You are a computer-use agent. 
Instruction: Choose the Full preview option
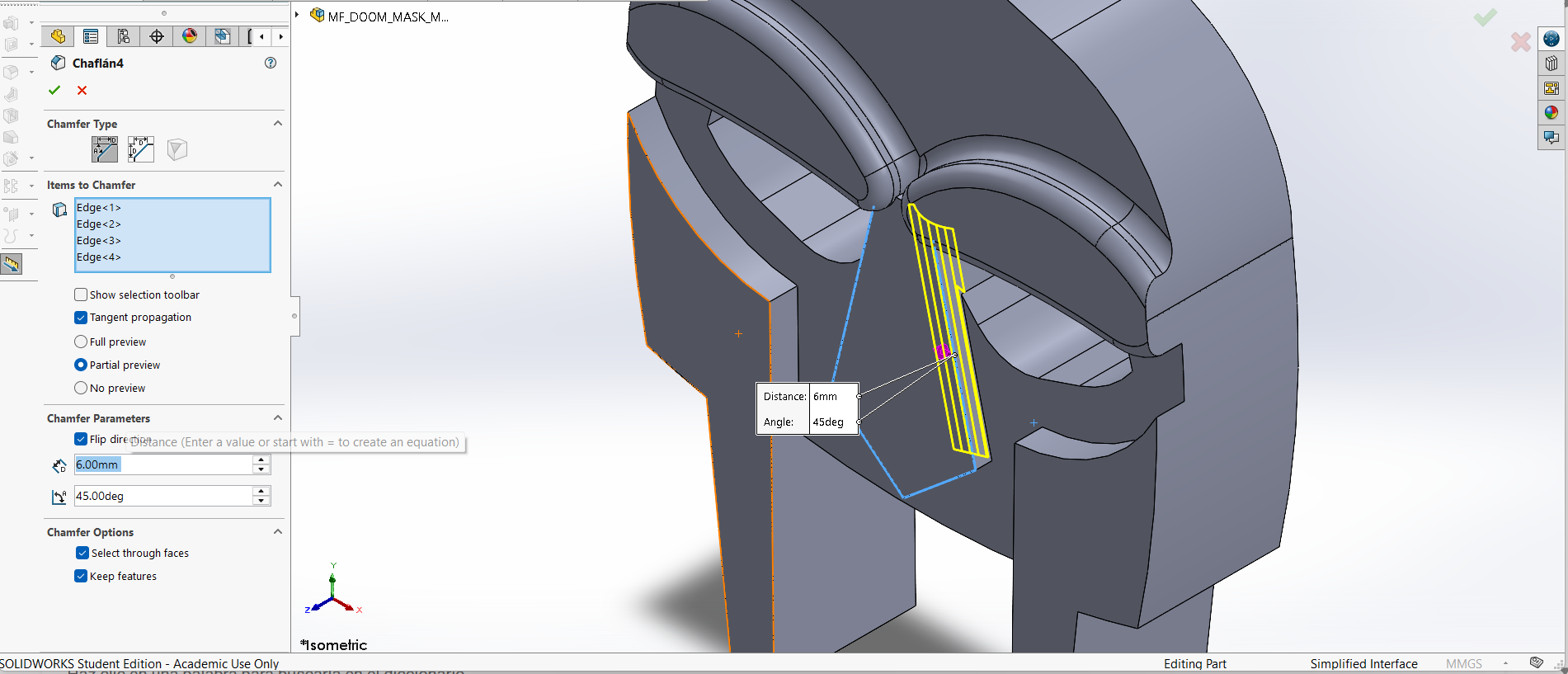tap(81, 342)
